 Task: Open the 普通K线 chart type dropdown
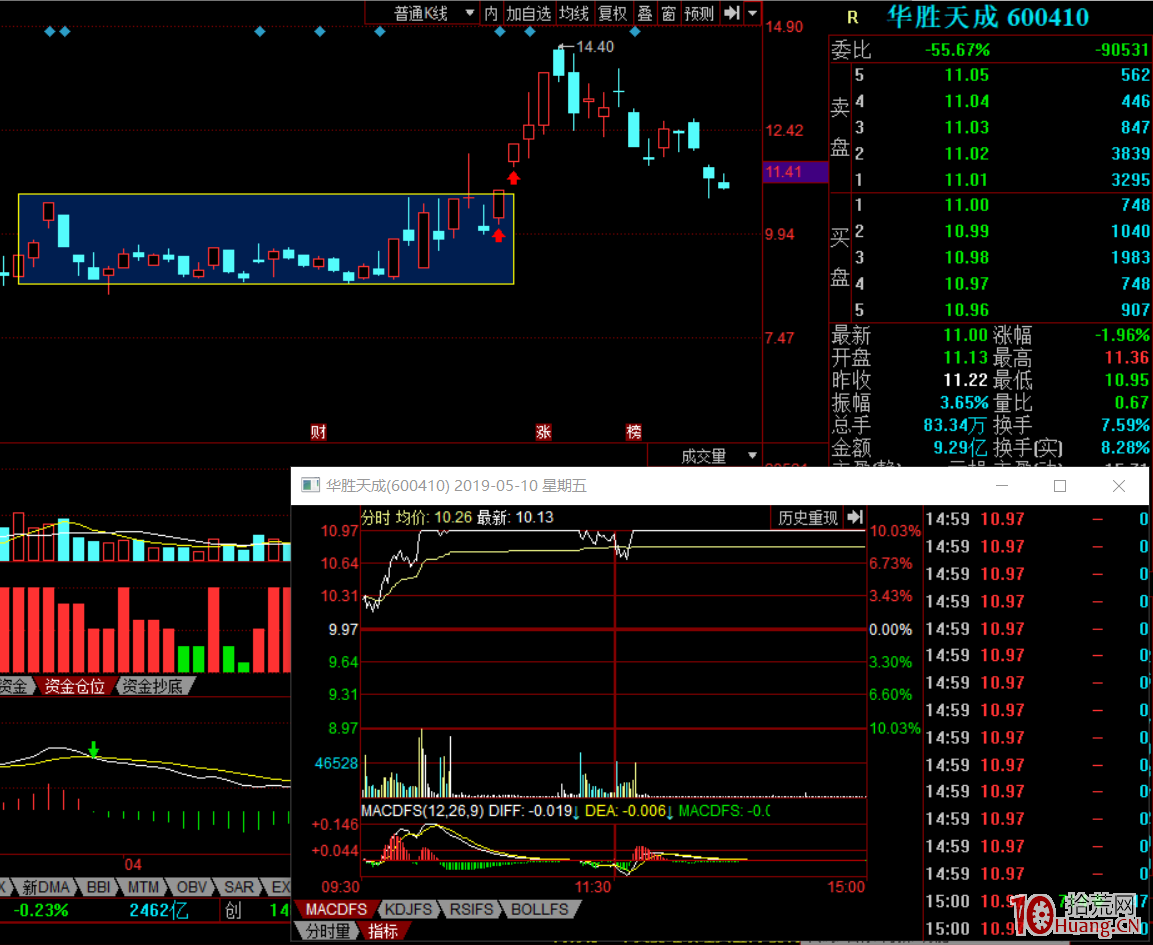434,13
